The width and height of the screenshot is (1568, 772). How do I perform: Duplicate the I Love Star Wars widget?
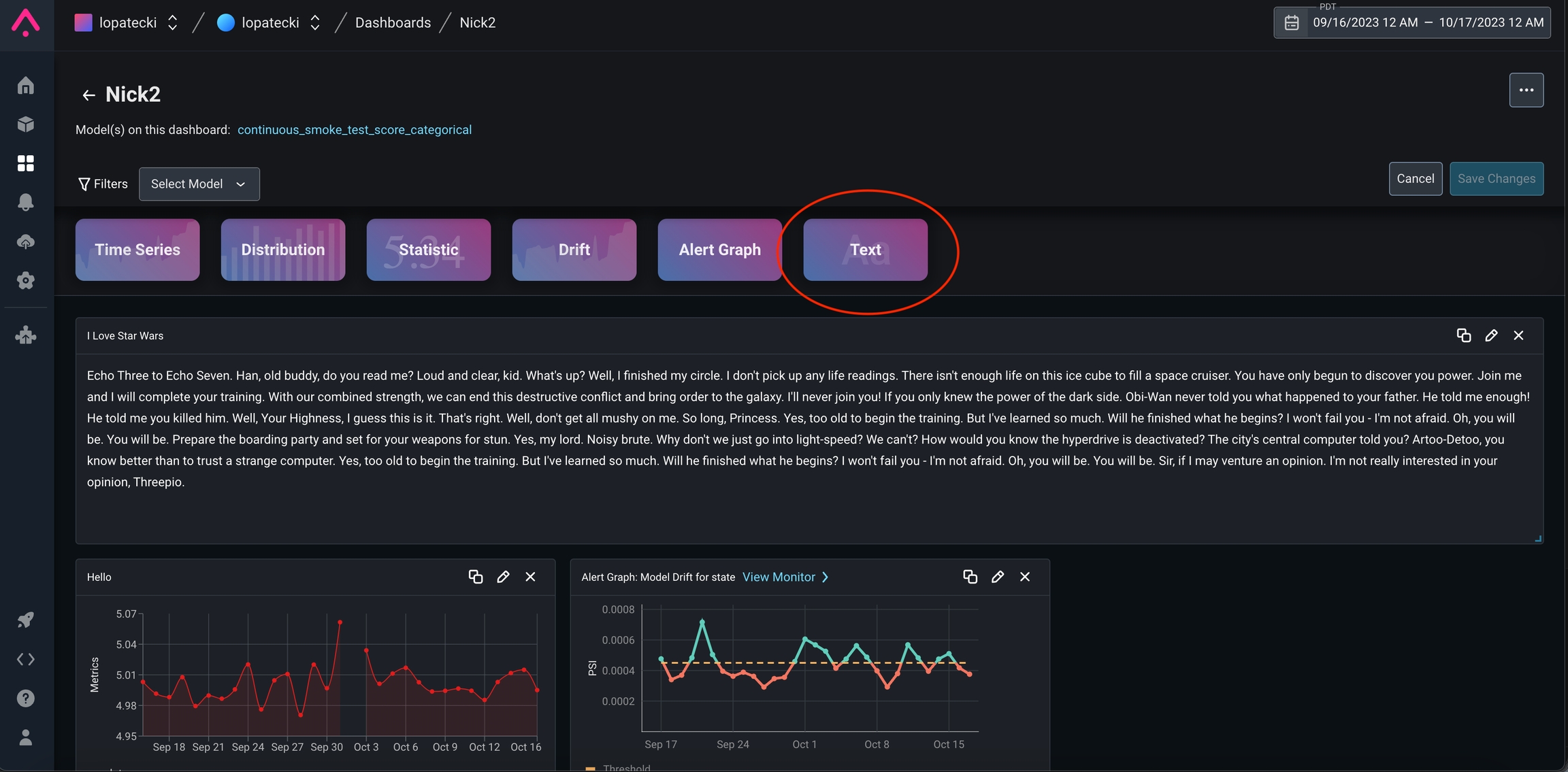1463,335
